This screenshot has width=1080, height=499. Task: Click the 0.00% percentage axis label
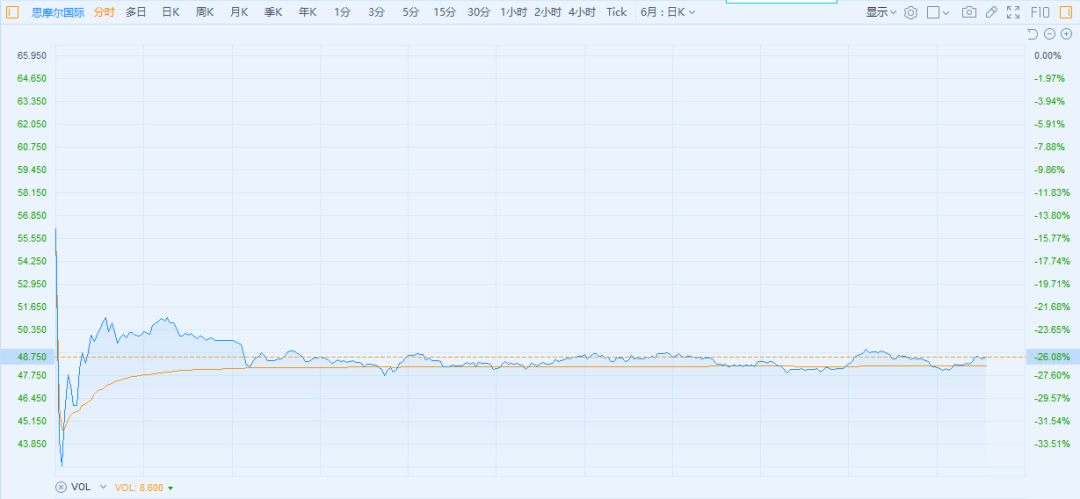[x=1048, y=55]
